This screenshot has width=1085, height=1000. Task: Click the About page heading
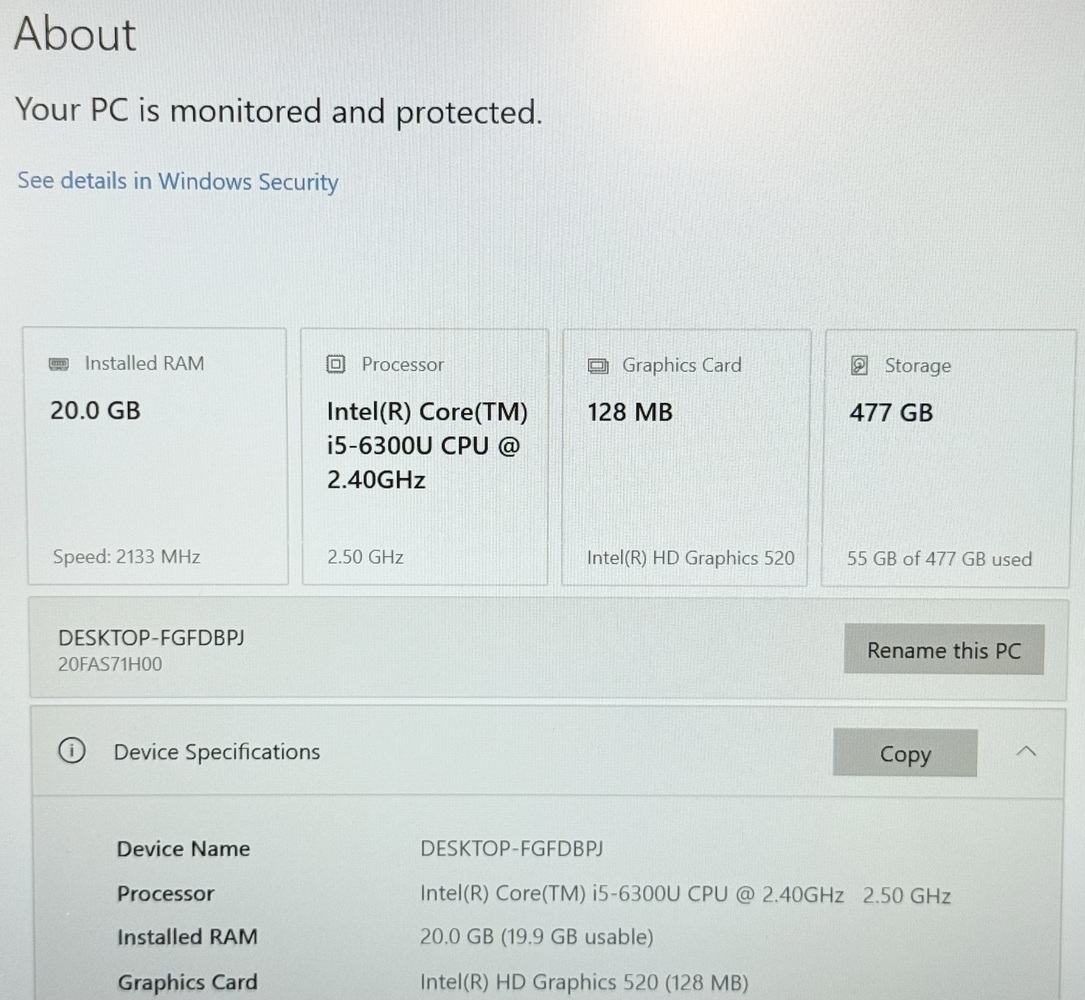coord(75,35)
